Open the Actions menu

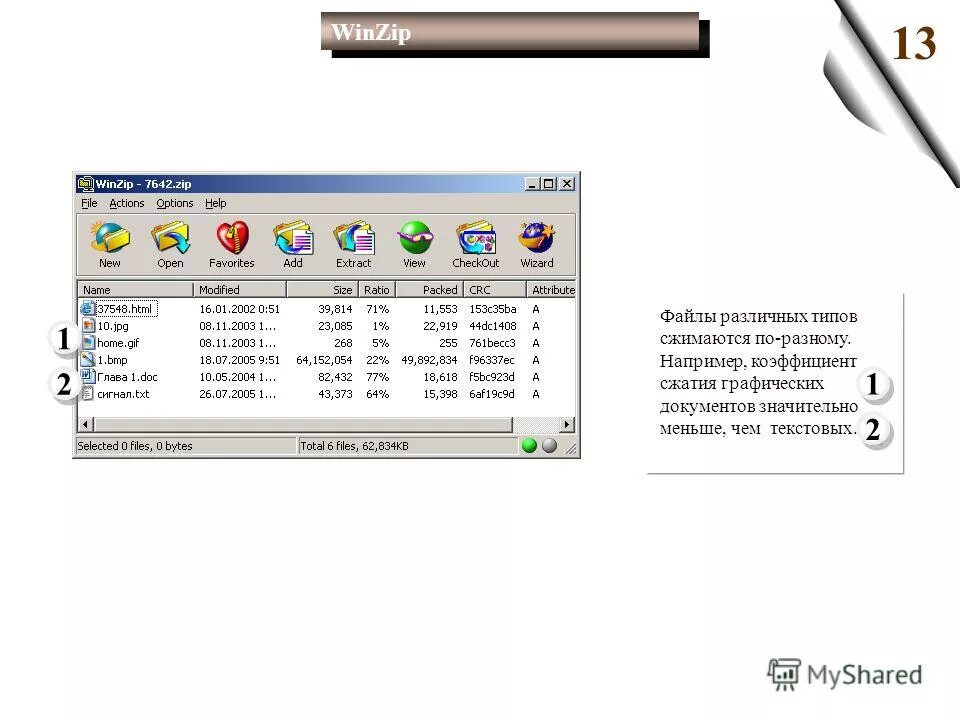coord(127,203)
